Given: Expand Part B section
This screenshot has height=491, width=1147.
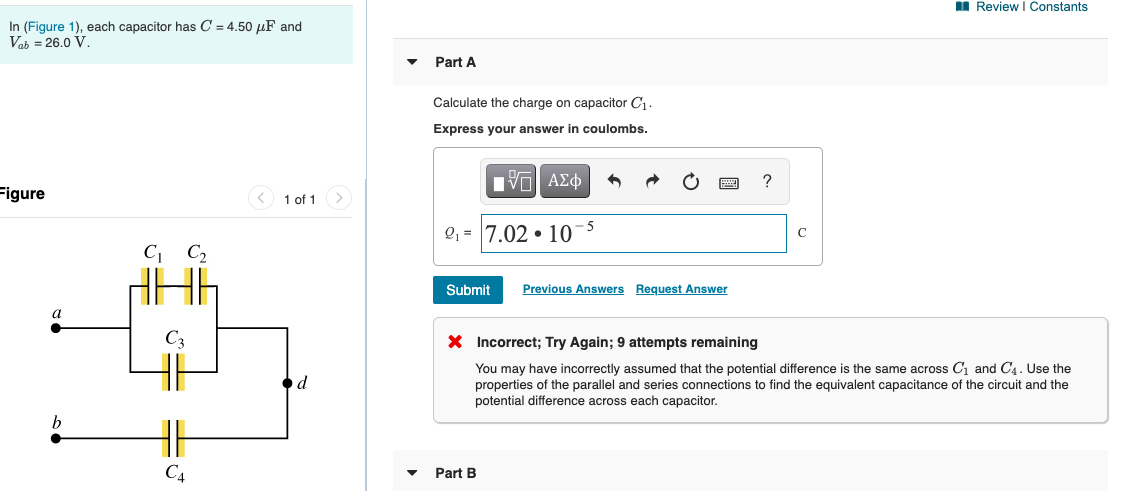Looking at the screenshot, I should tap(412, 473).
